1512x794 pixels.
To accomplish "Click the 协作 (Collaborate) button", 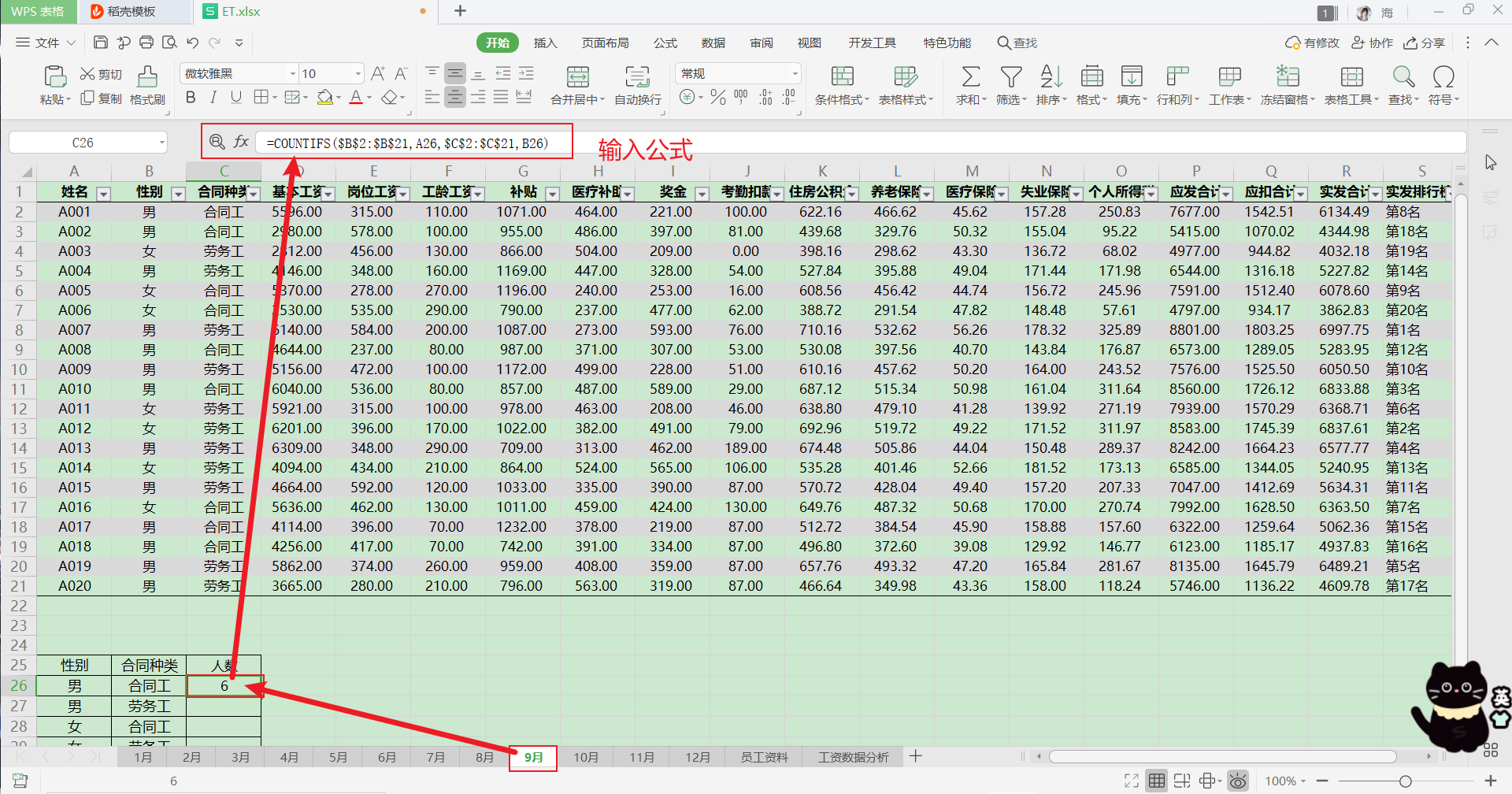I will point(1373,43).
